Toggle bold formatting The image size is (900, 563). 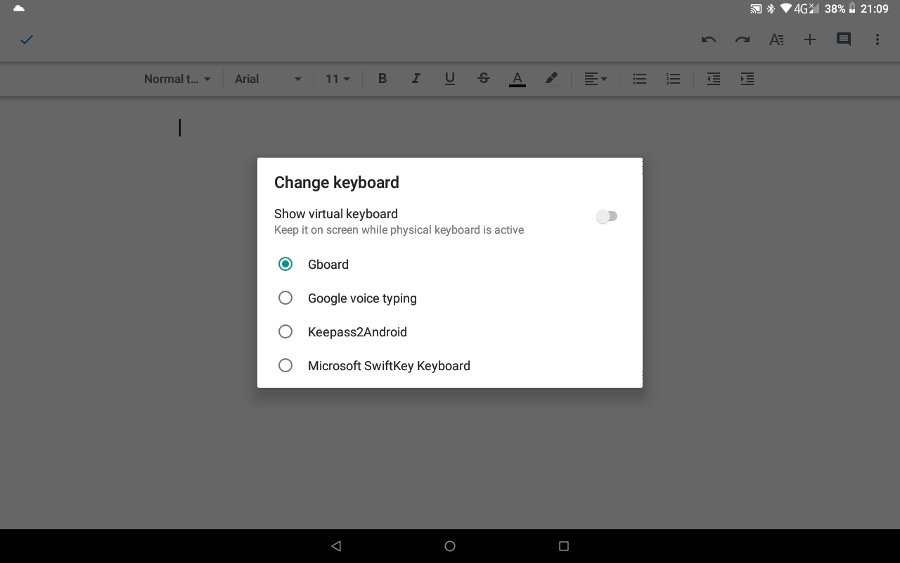(382, 79)
